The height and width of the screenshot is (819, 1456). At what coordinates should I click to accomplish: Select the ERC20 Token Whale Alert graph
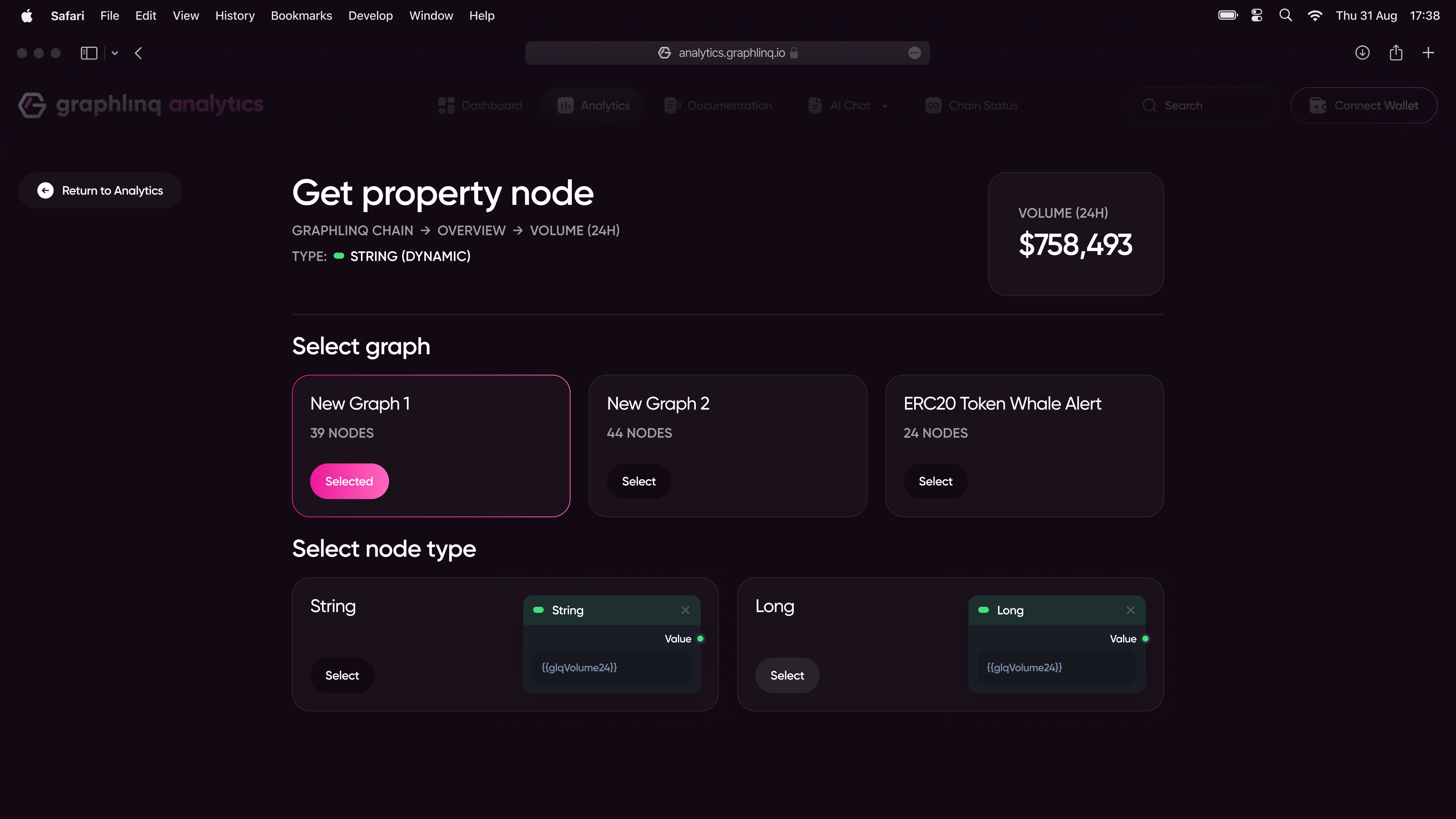[935, 481]
